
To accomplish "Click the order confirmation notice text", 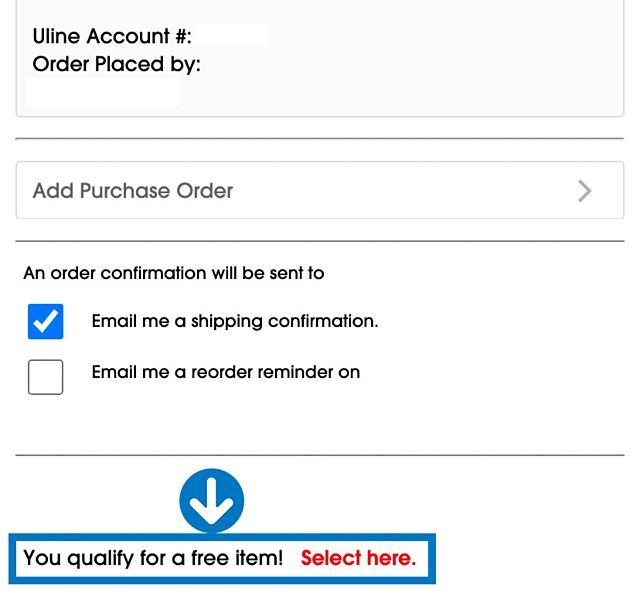I will (174, 273).
